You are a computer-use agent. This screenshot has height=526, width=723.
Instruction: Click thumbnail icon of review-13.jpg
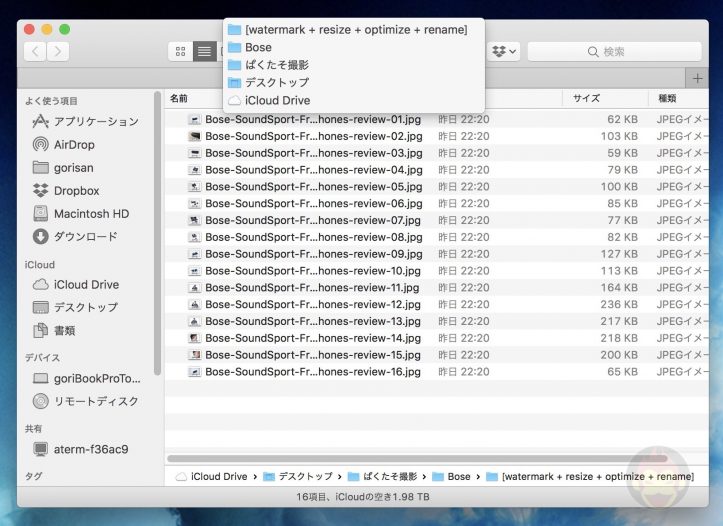[x=195, y=321]
